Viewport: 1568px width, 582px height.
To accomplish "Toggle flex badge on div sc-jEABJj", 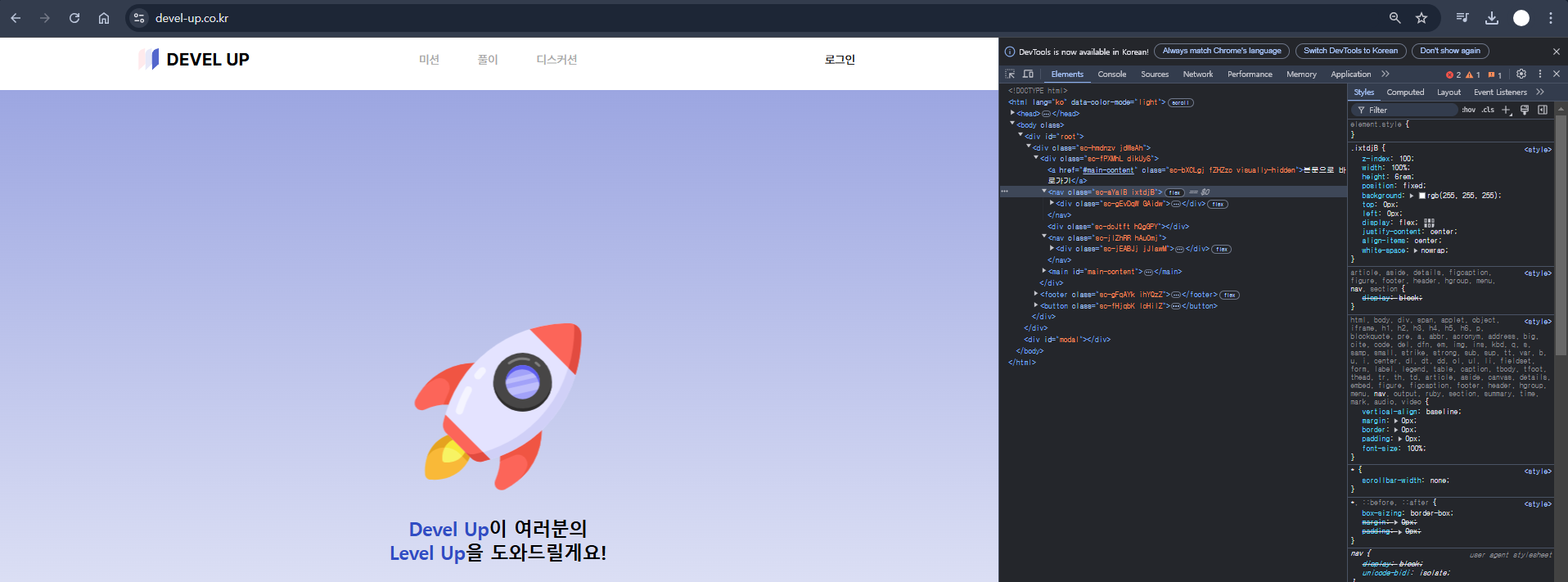I will pos(1222,249).
